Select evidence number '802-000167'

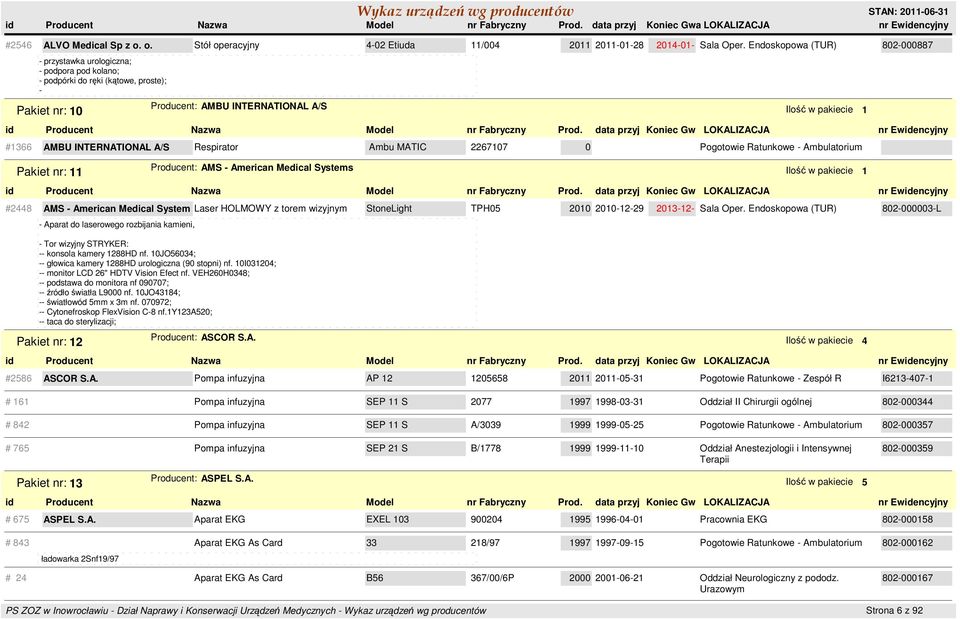[916, 579]
